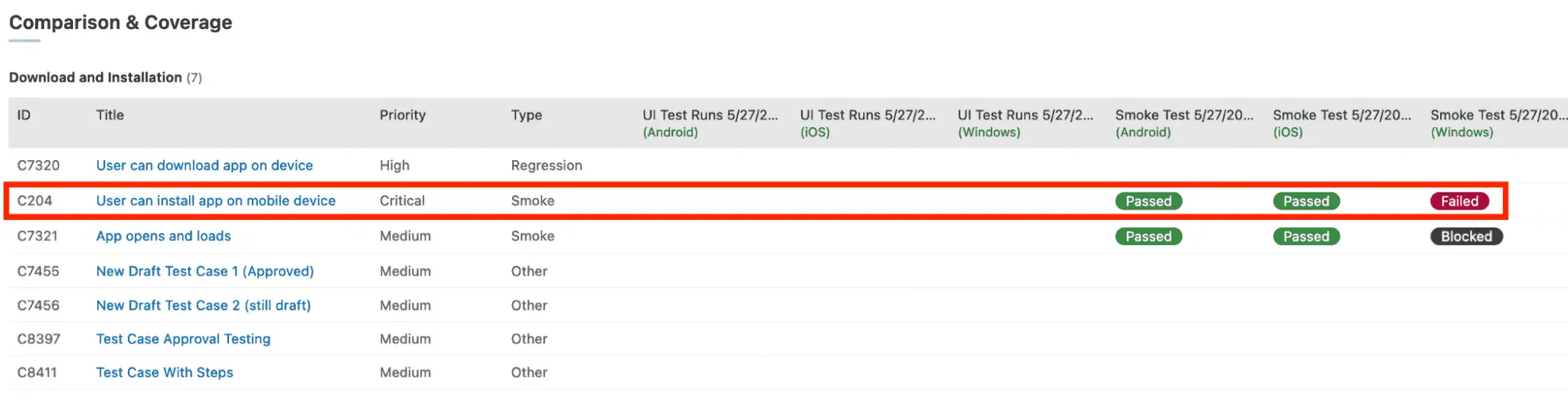Click the 'Download and Installation' section title

point(96,78)
